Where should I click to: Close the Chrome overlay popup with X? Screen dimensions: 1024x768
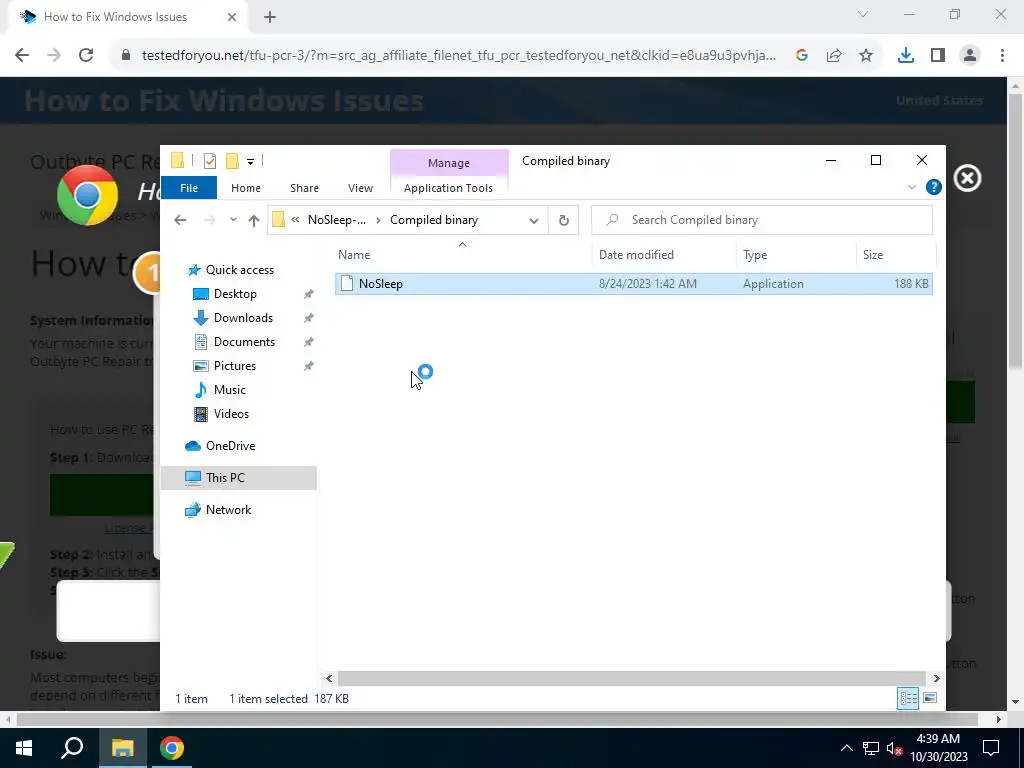(967, 178)
